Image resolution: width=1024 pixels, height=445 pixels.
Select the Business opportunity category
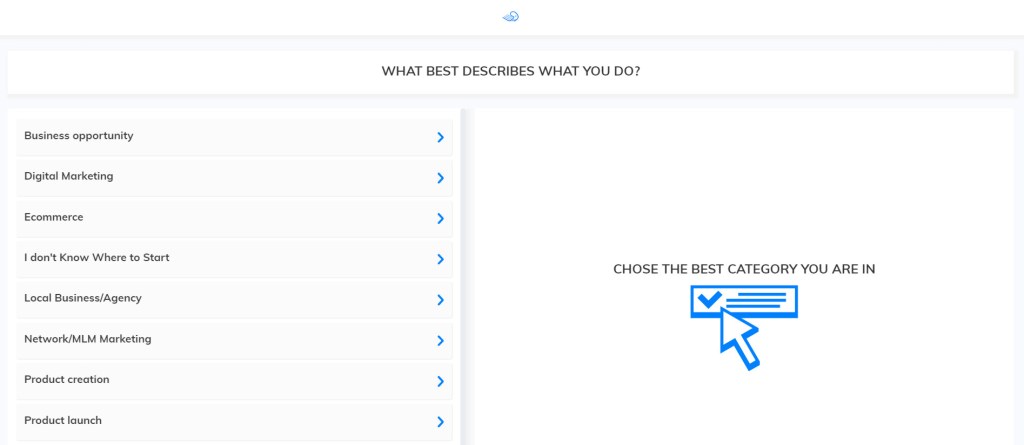tap(79, 136)
